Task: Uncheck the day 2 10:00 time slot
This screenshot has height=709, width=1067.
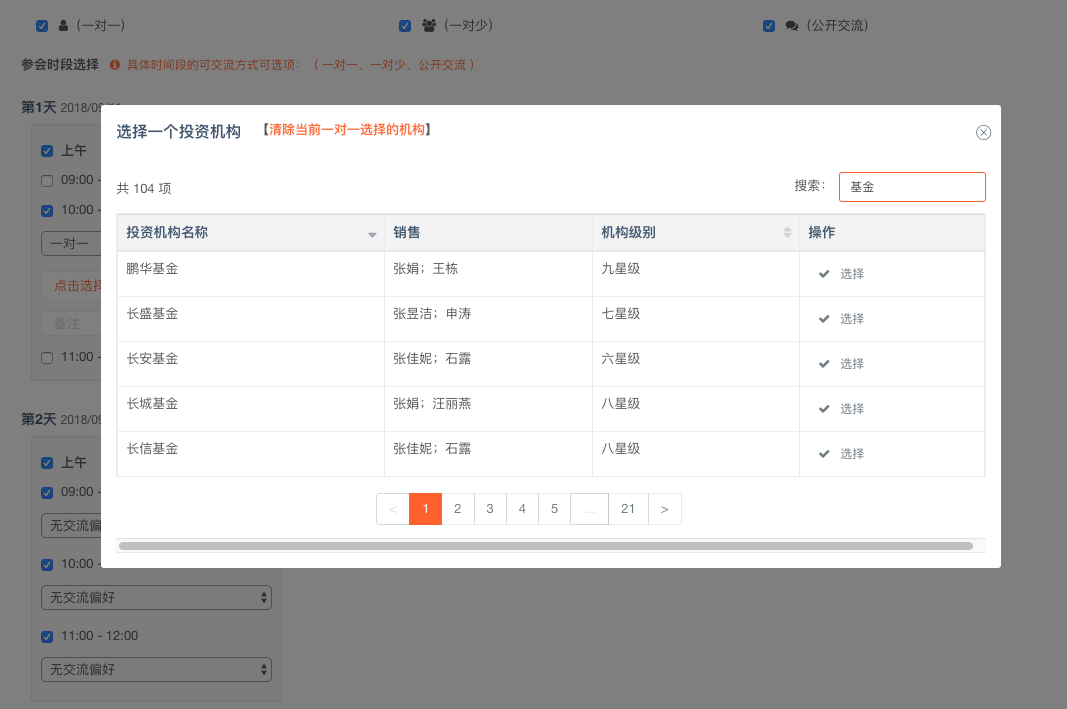Action: pyautogui.click(x=47, y=565)
